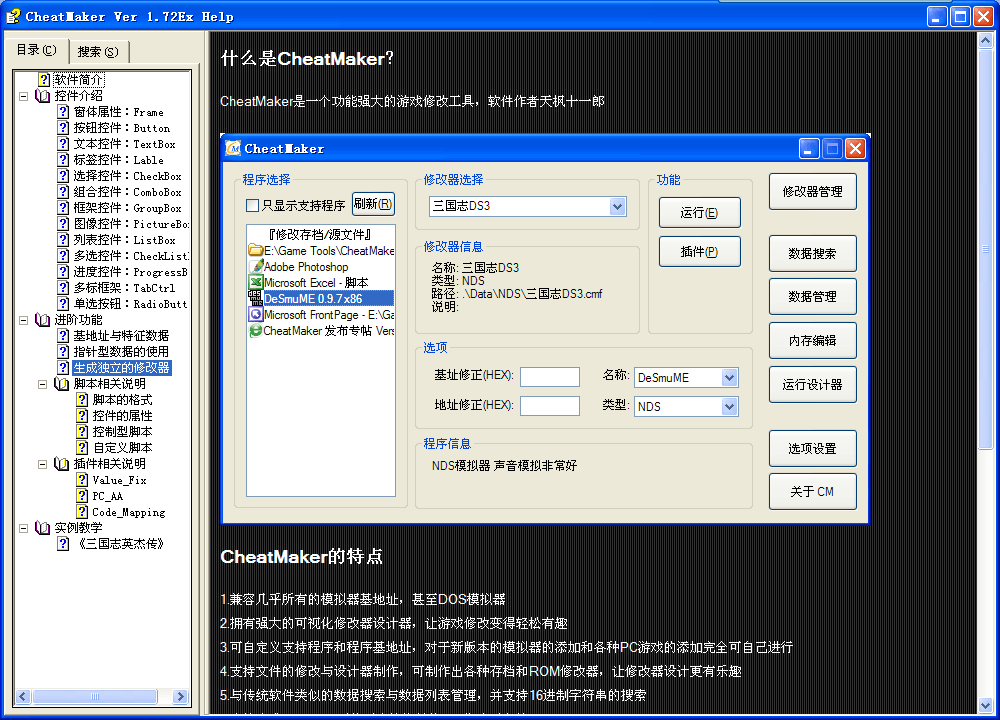The image size is (1000, 720).
Task: Click the Microsoft FrontPage icon in program list
Action: (x=256, y=314)
